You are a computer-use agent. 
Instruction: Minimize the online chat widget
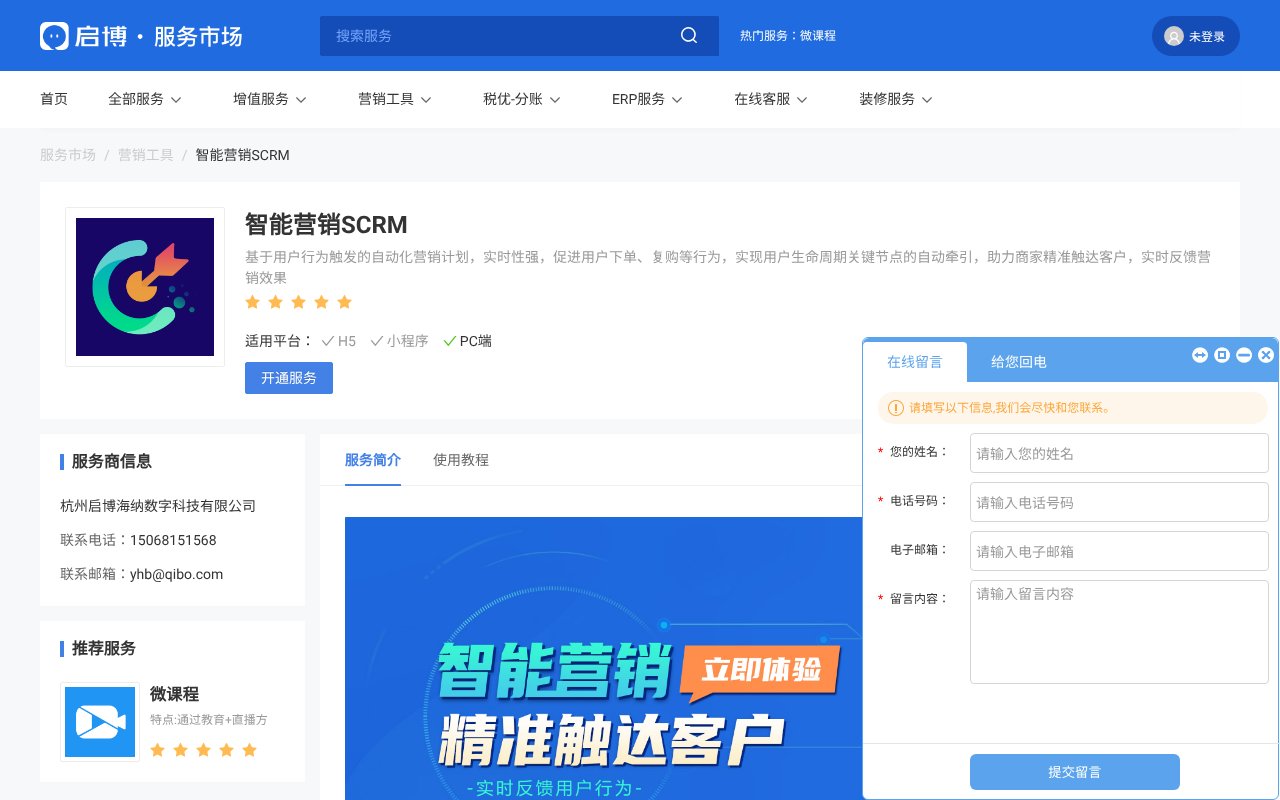pyautogui.click(x=1244, y=355)
